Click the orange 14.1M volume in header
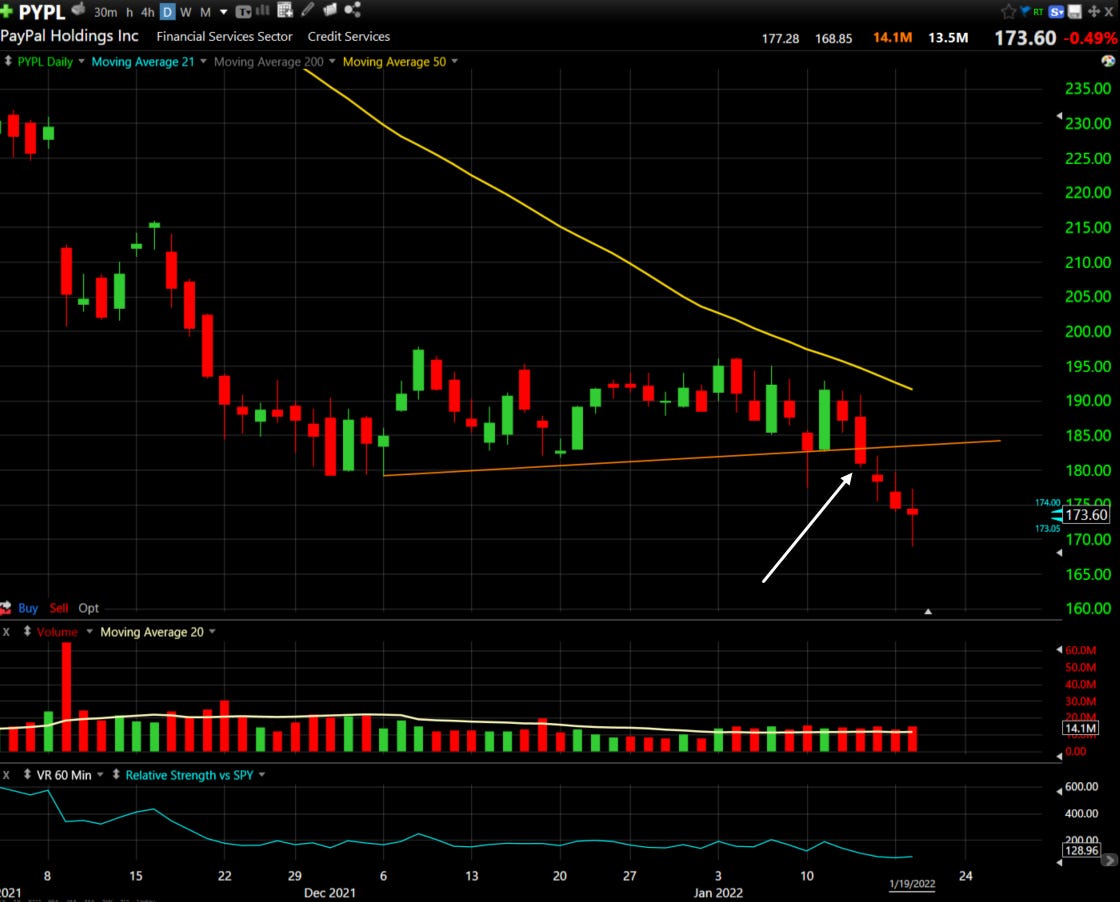Screen dimensions: 1120x902 coord(892,38)
